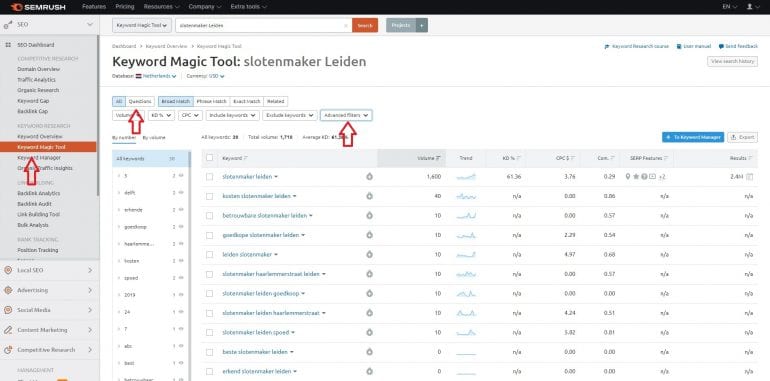The image size is (770, 381).
Task: Click the Competitive Research pie-chart icon
Action: [x=8, y=350]
